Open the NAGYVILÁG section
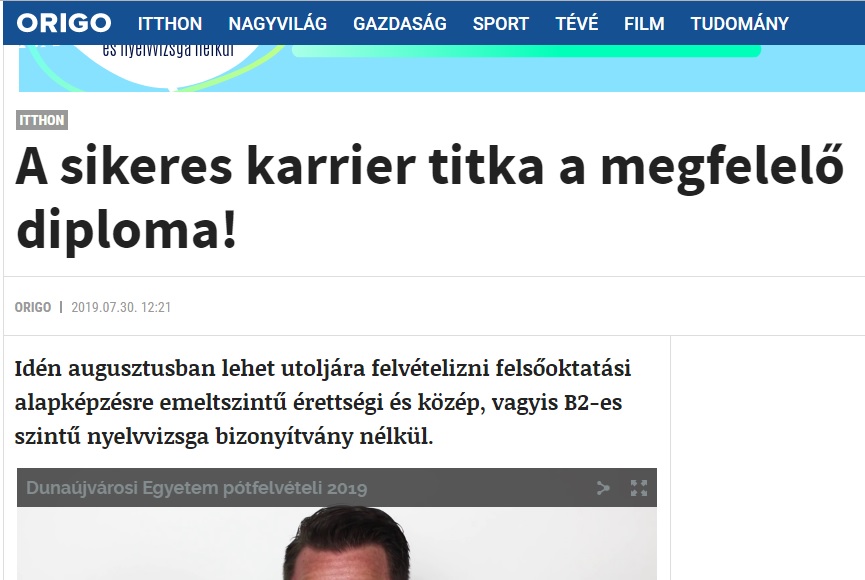This screenshot has height=580, width=865. click(277, 24)
